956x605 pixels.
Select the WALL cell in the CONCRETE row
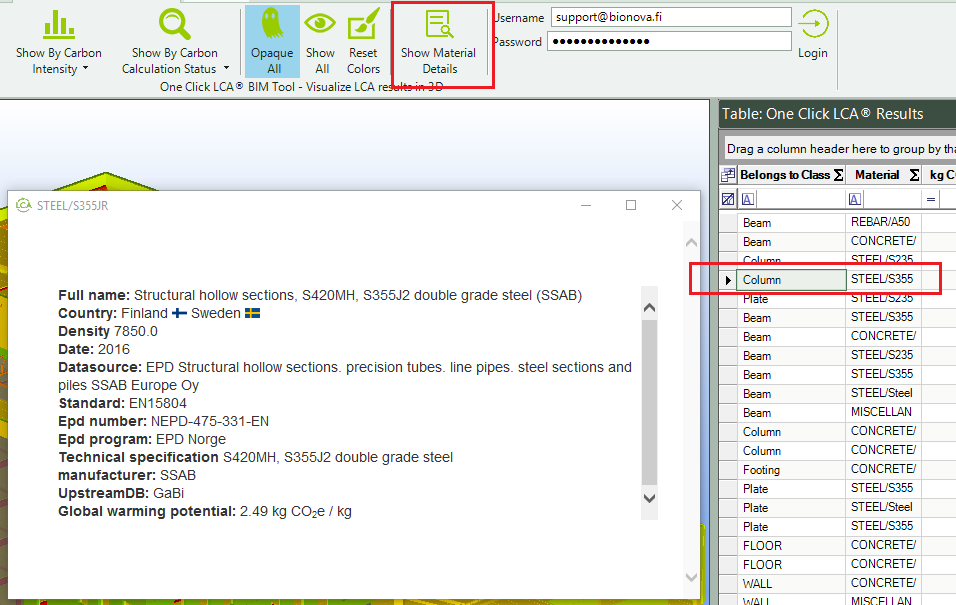(x=791, y=584)
